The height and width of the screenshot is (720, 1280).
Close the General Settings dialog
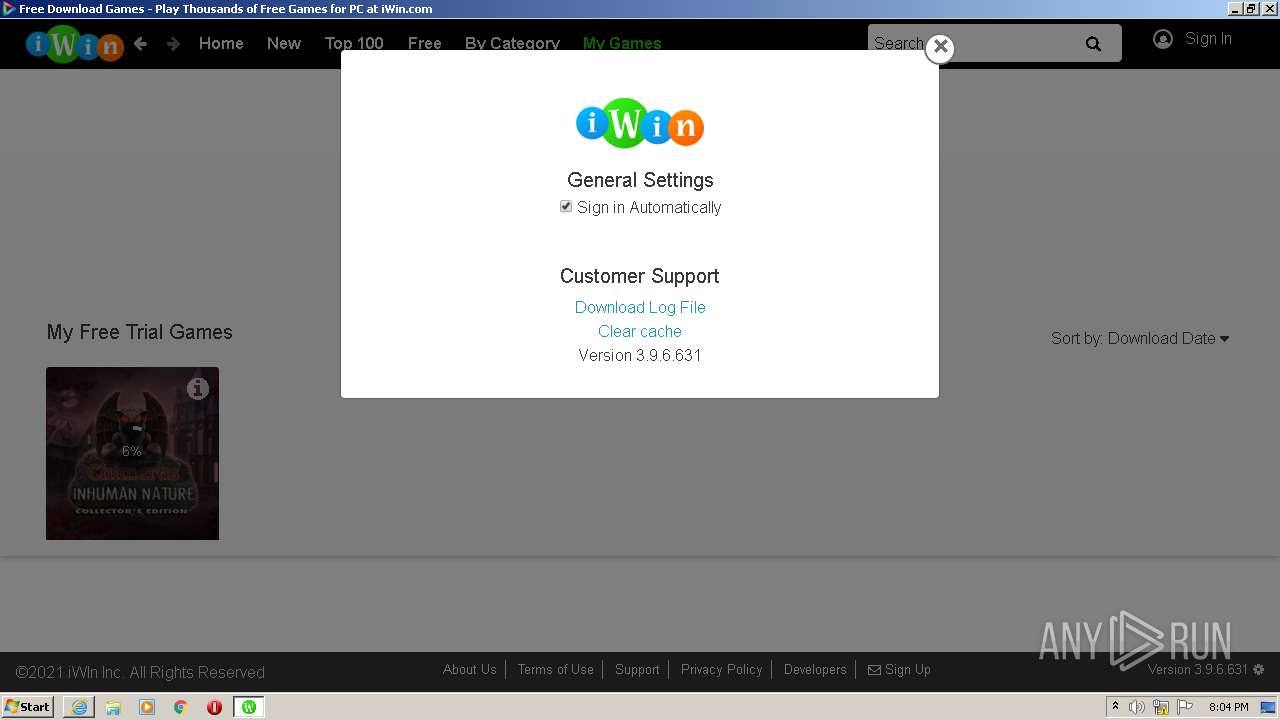940,47
